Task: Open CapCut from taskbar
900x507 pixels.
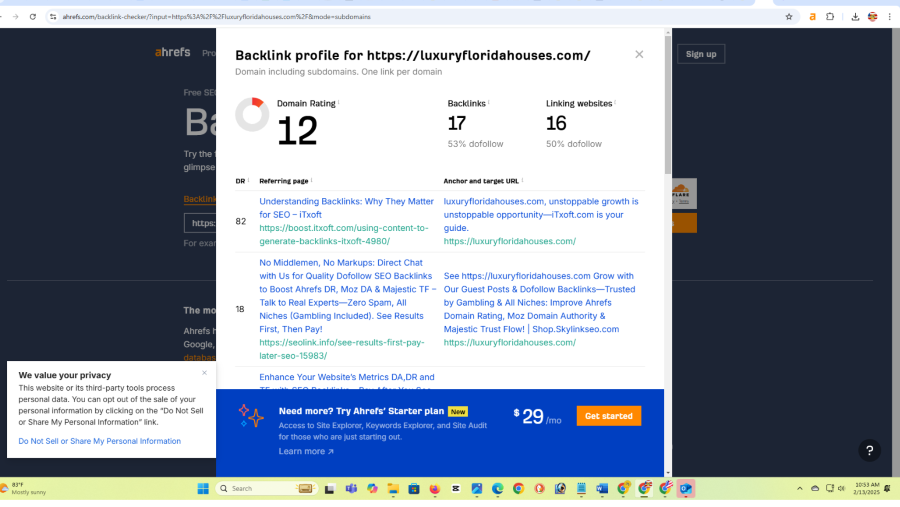Action: [456, 489]
